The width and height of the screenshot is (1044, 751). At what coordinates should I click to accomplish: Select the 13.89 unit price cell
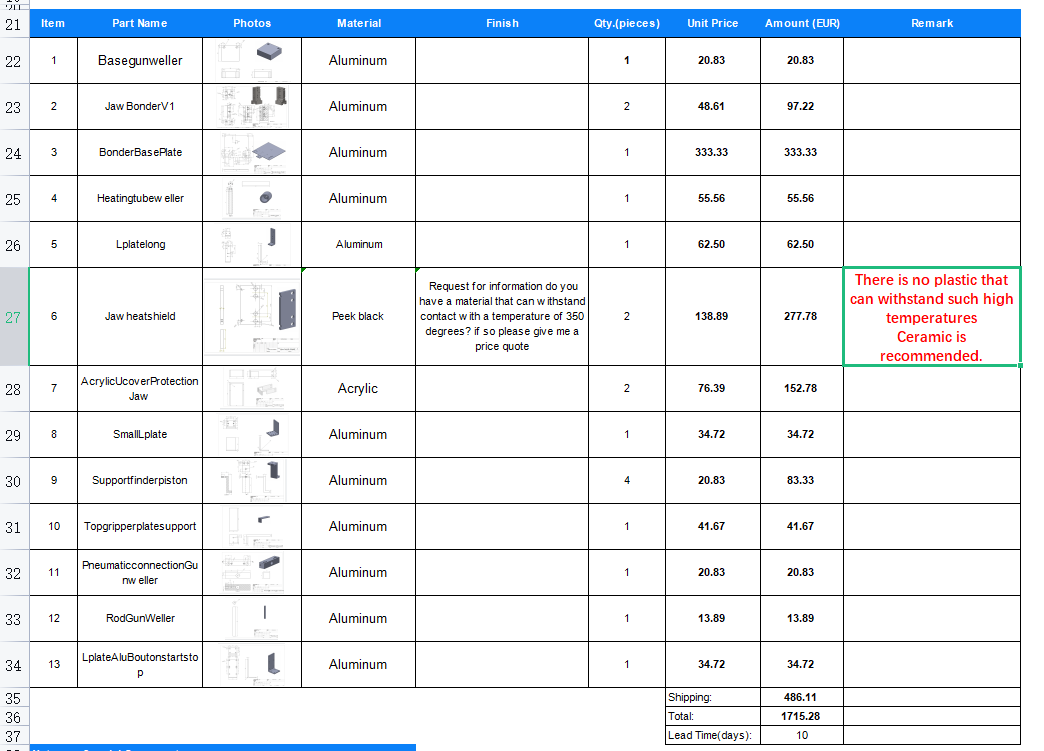(713, 619)
